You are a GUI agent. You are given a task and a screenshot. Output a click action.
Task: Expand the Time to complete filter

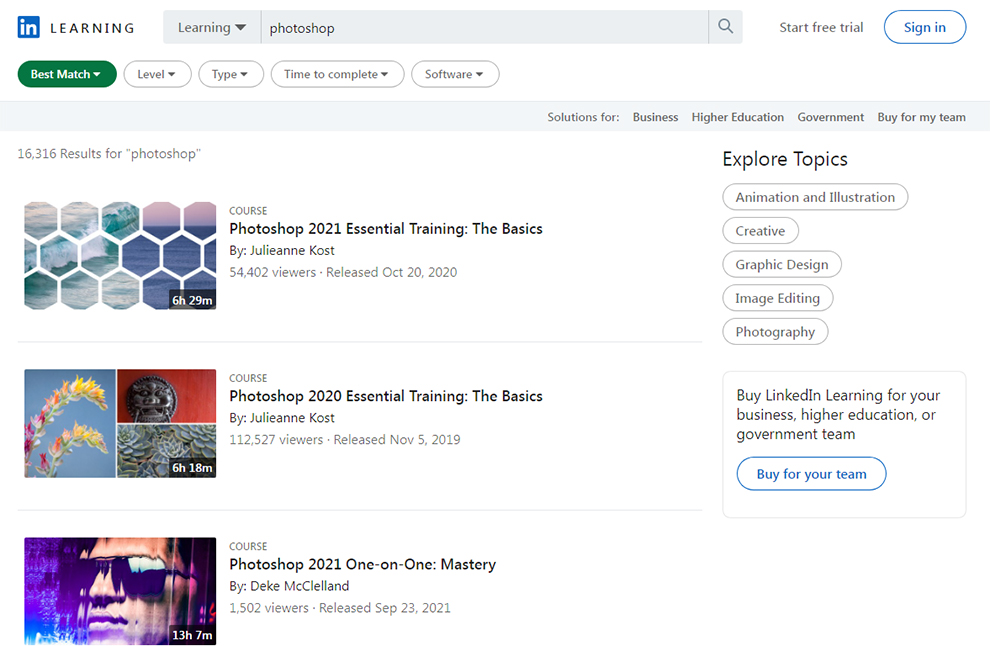tap(337, 74)
